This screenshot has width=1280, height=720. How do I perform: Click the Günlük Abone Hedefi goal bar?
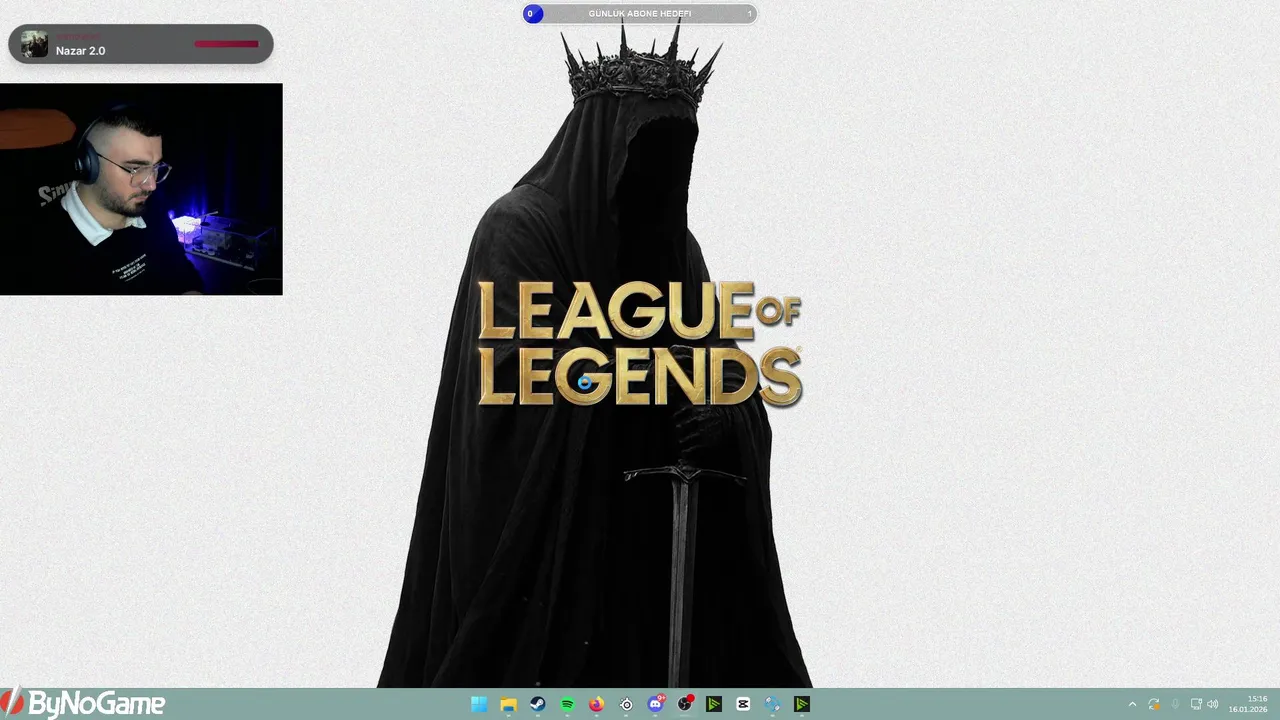click(640, 14)
